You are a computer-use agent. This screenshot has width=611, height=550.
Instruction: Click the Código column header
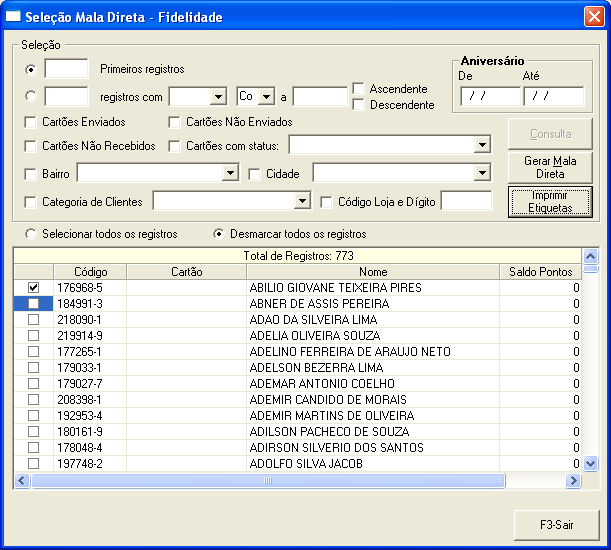pyautogui.click(x=90, y=271)
